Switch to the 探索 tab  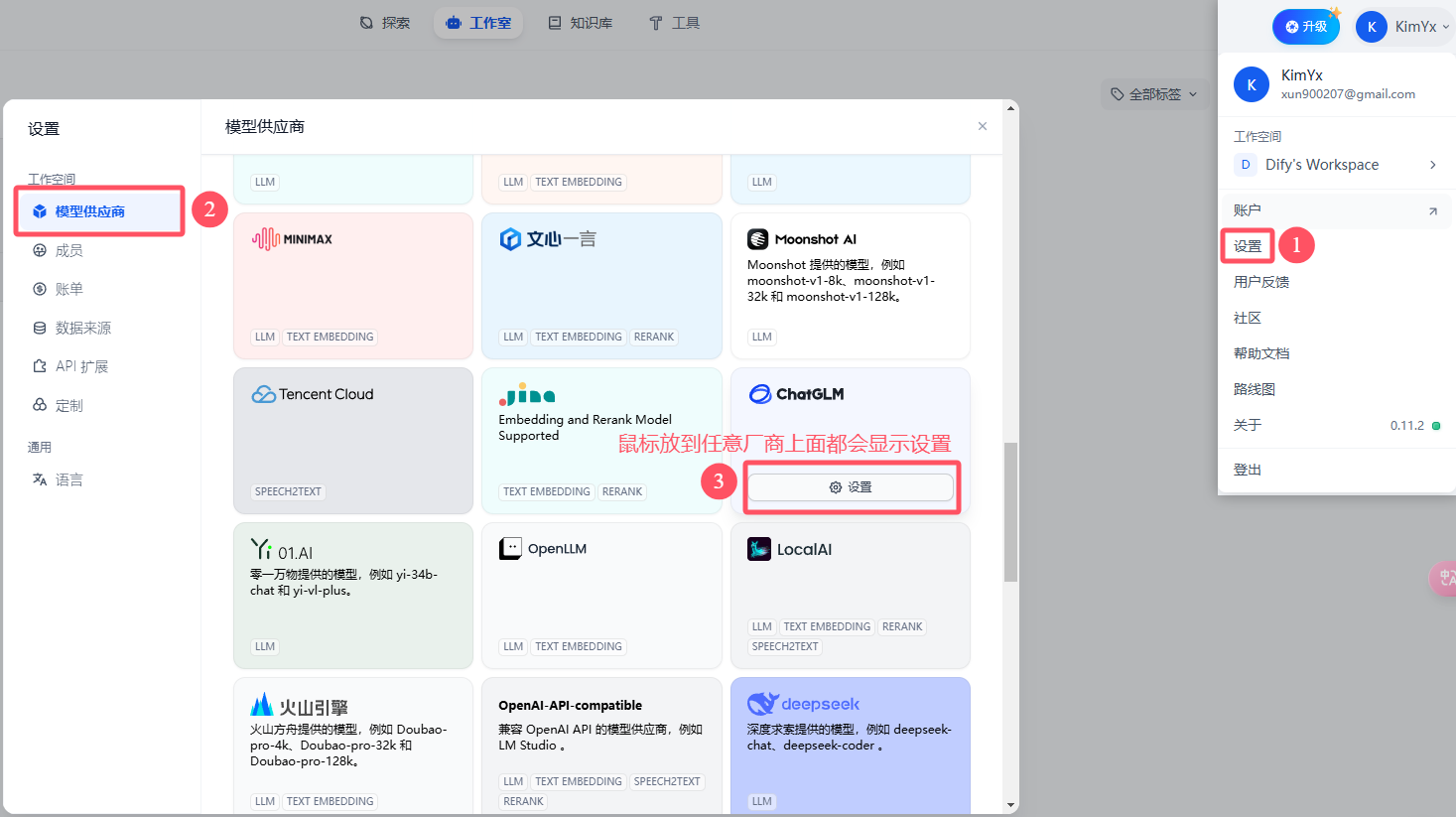tap(385, 23)
